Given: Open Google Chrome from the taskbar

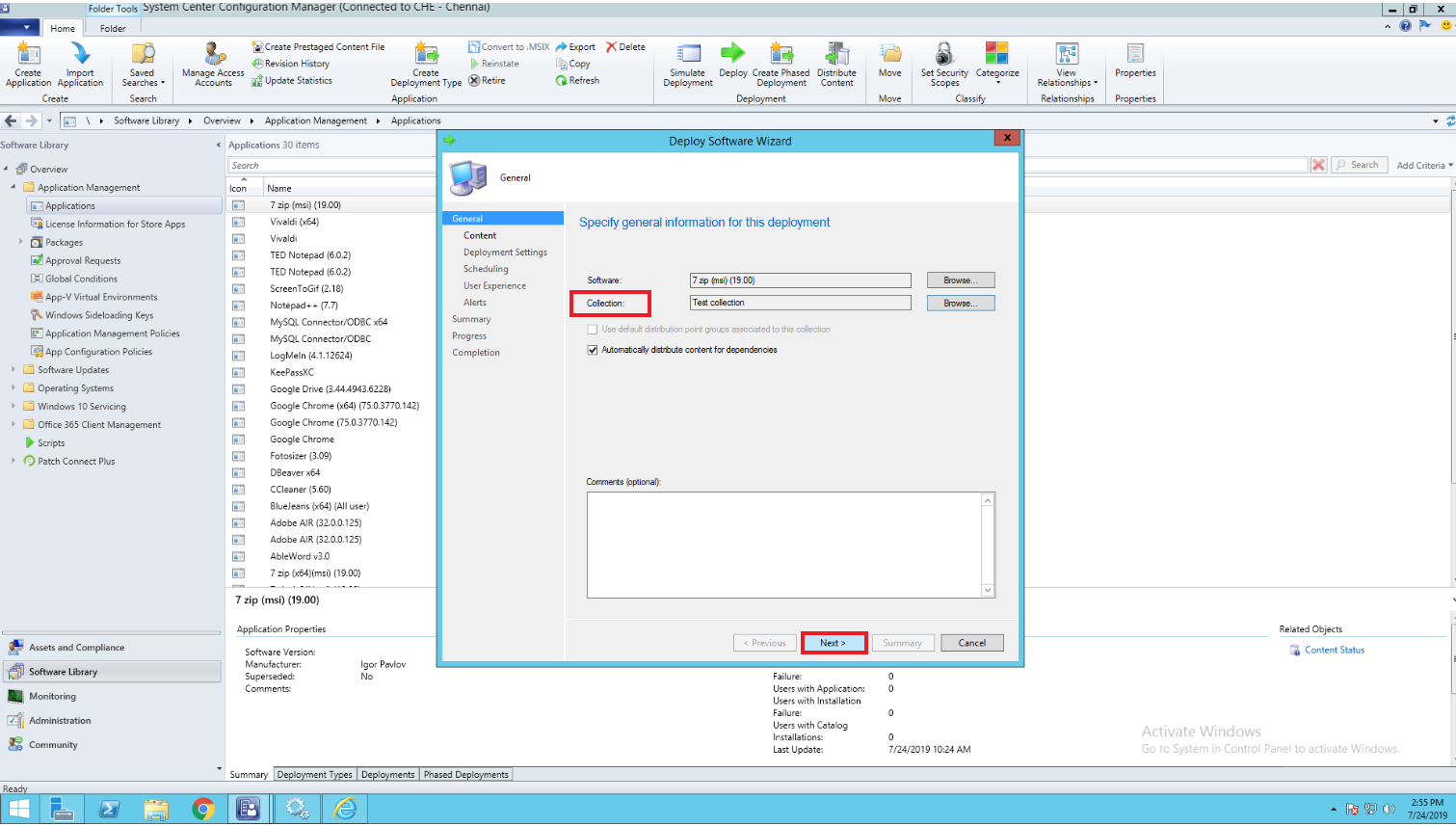Looking at the screenshot, I should (x=203, y=809).
